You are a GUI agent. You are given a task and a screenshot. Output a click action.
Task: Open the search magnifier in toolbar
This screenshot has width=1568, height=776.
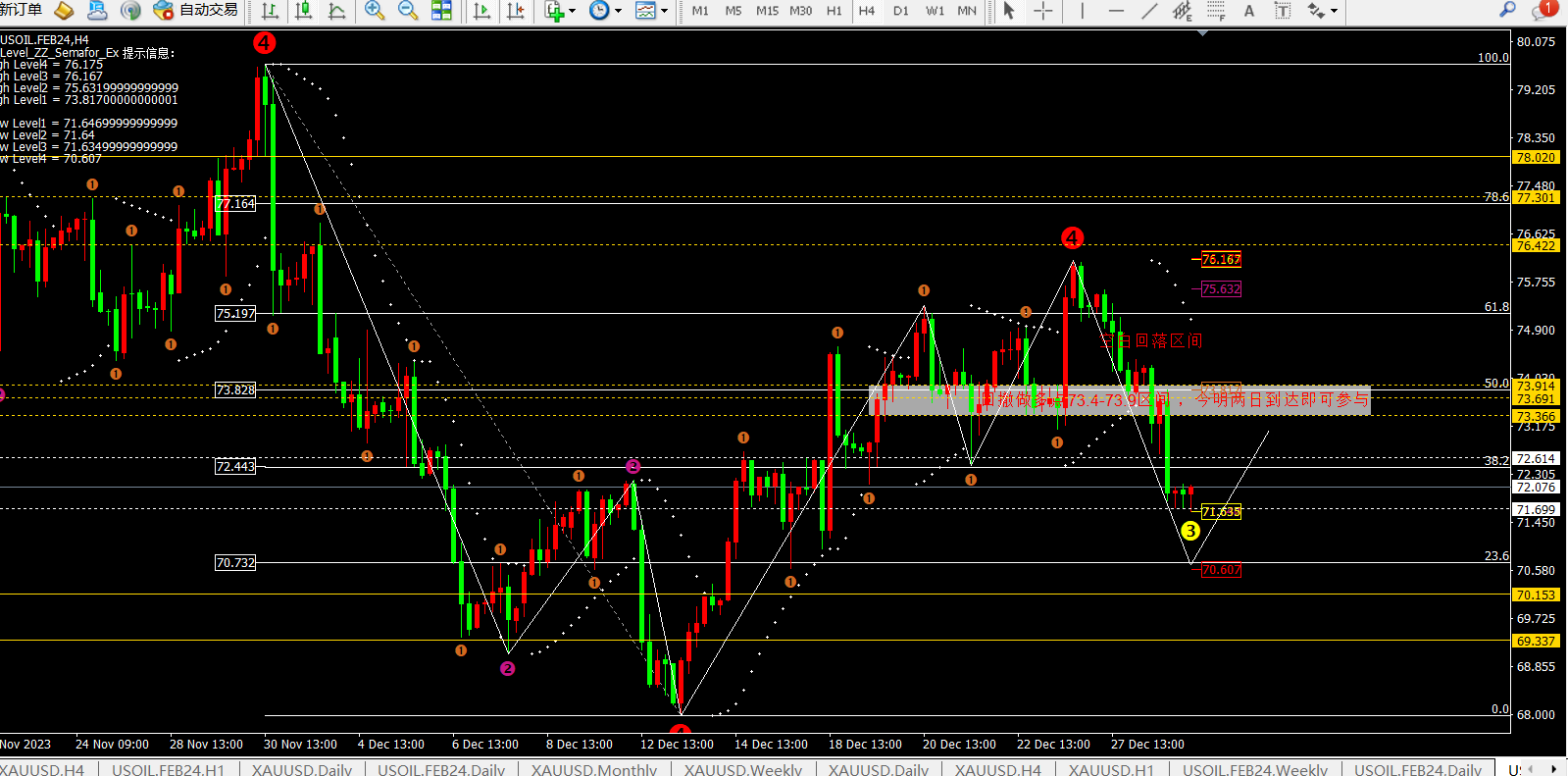coord(1507,10)
